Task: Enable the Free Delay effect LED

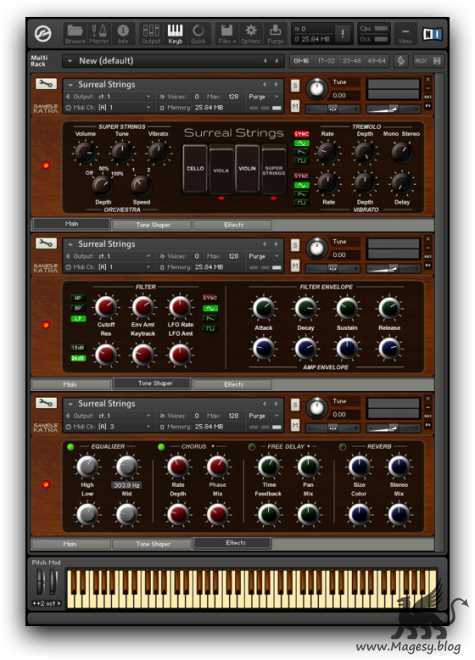Action: tap(252, 447)
